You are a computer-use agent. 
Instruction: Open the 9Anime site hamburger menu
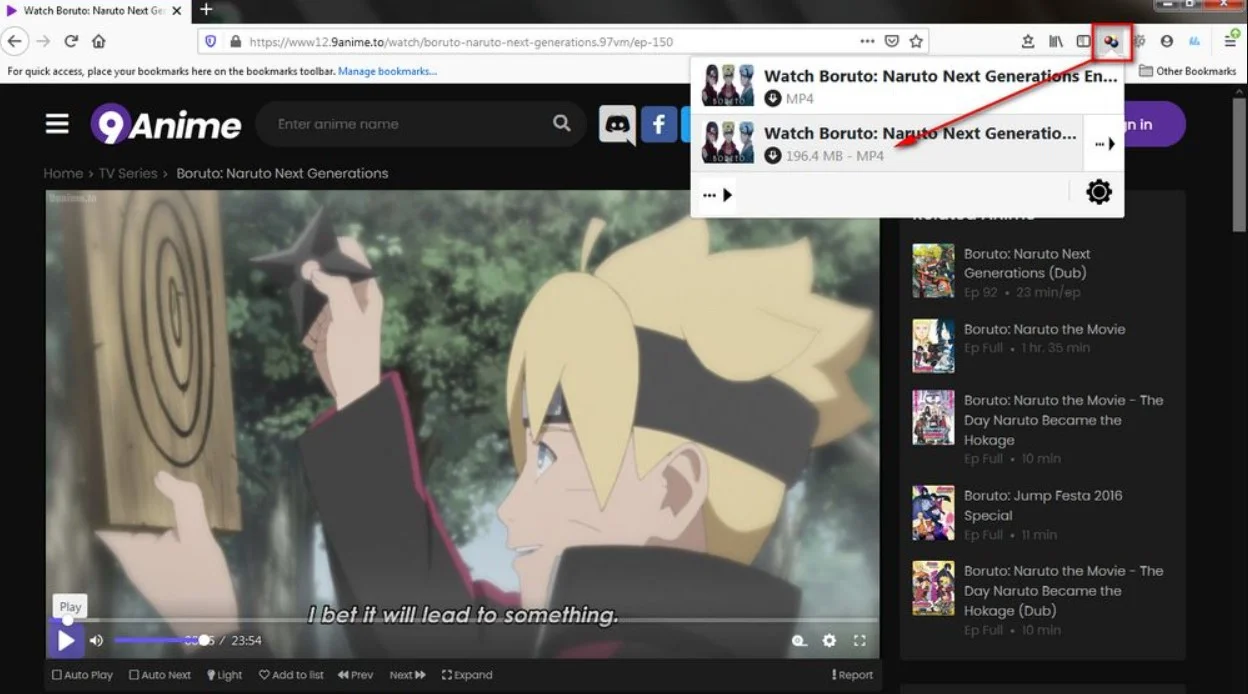[x=57, y=124]
